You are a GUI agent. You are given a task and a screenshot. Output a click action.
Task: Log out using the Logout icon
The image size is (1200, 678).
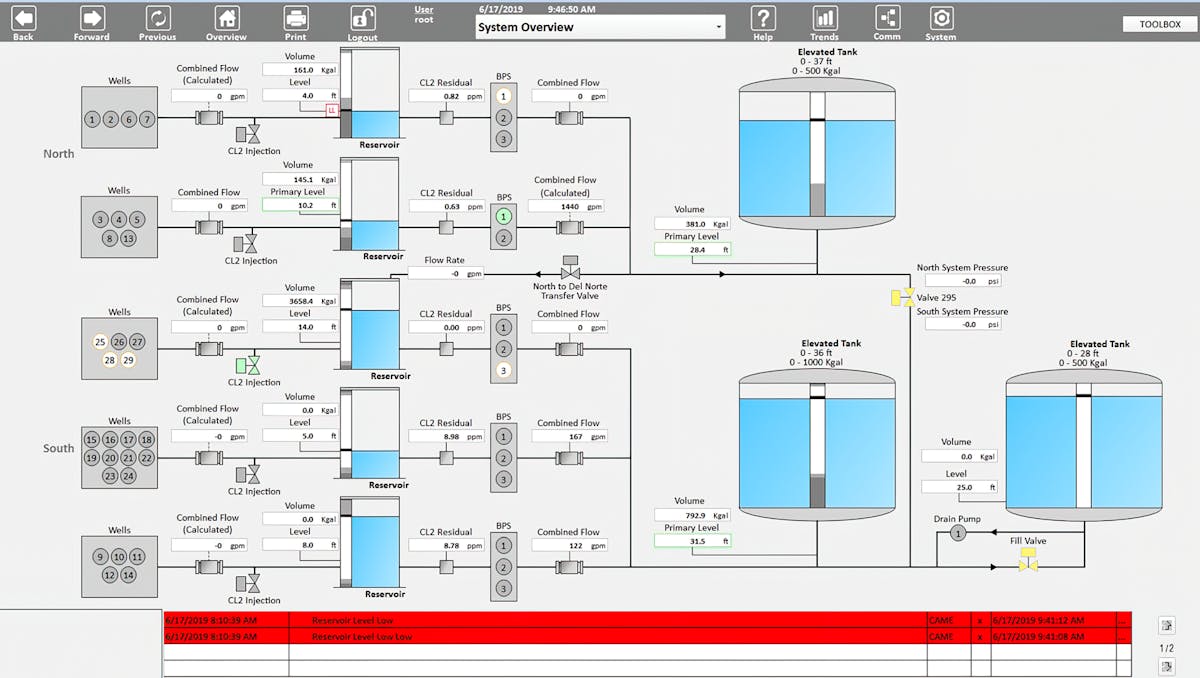coord(361,20)
